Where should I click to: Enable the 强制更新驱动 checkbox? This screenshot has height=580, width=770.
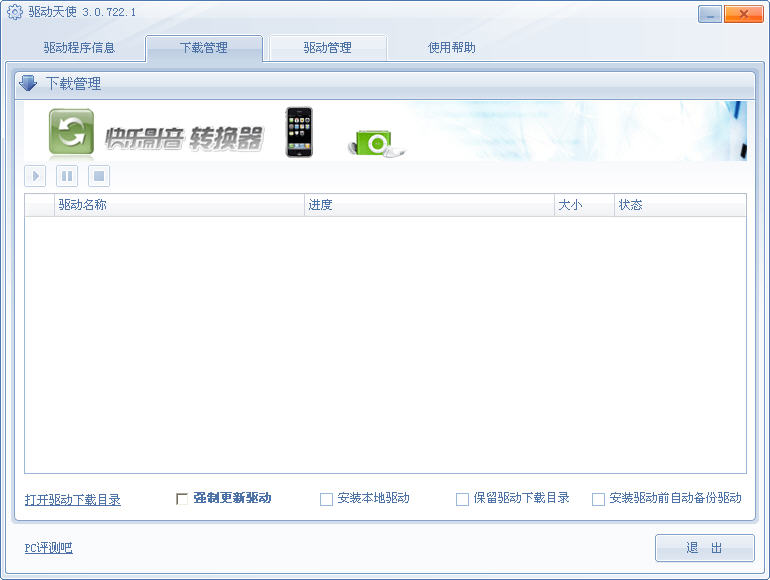click(182, 499)
